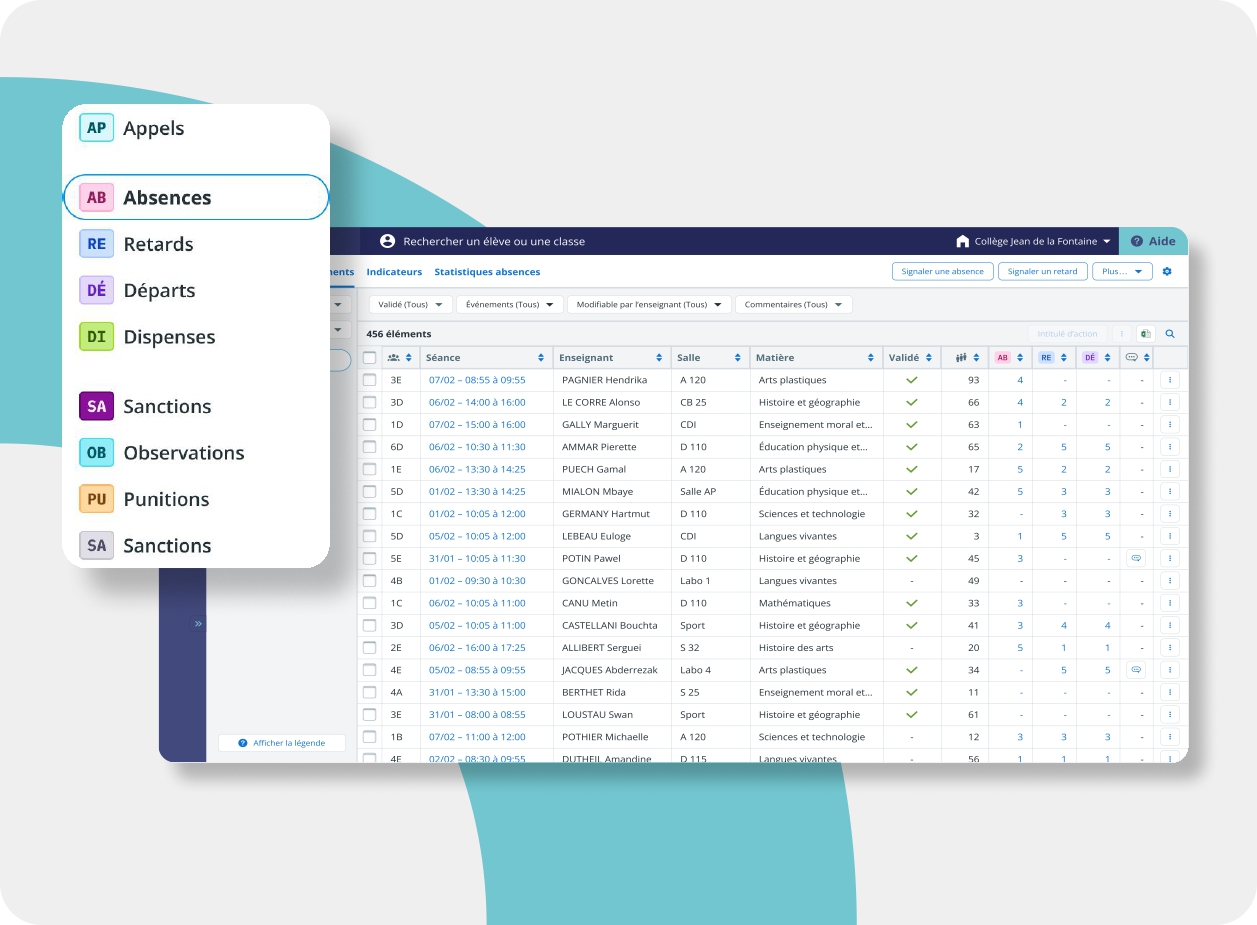Open séance link 06/02 – 14:00 à 16:00

(x=477, y=402)
